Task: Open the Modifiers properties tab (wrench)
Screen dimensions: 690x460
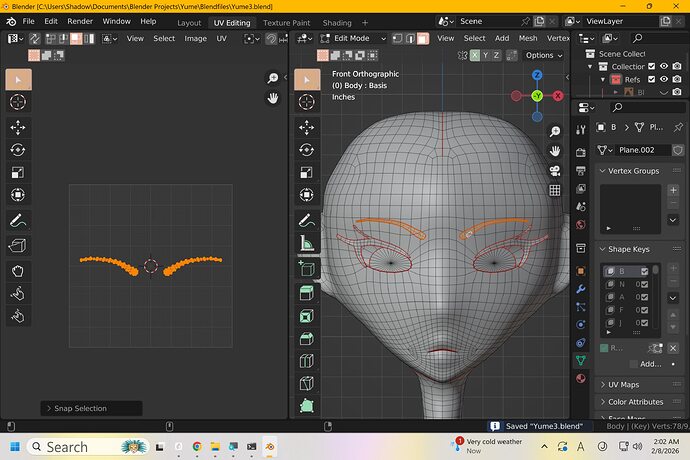Action: pos(581,289)
